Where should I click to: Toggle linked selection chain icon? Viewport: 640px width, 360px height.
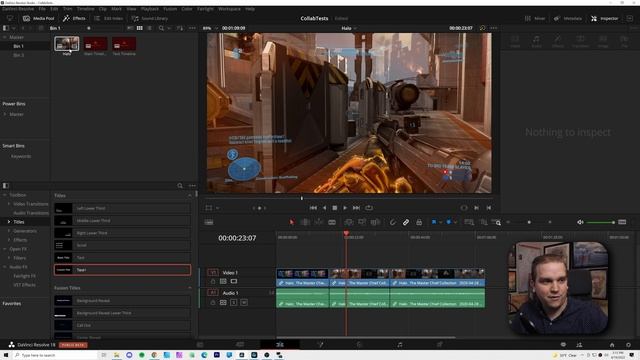coord(406,222)
